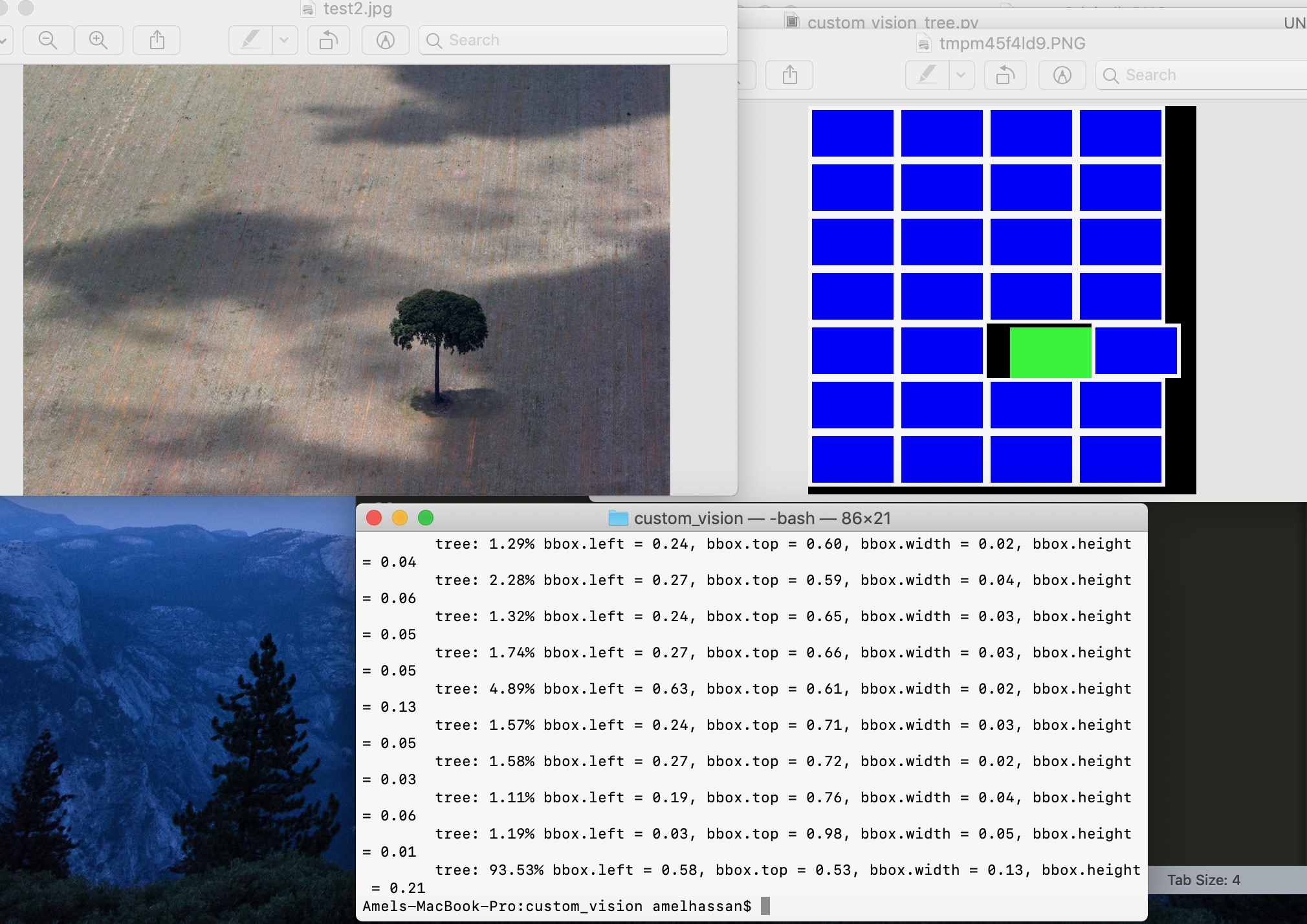Click zoom in magnifier in test2.jpg window
Screen dimensions: 1307x924
tap(98, 40)
